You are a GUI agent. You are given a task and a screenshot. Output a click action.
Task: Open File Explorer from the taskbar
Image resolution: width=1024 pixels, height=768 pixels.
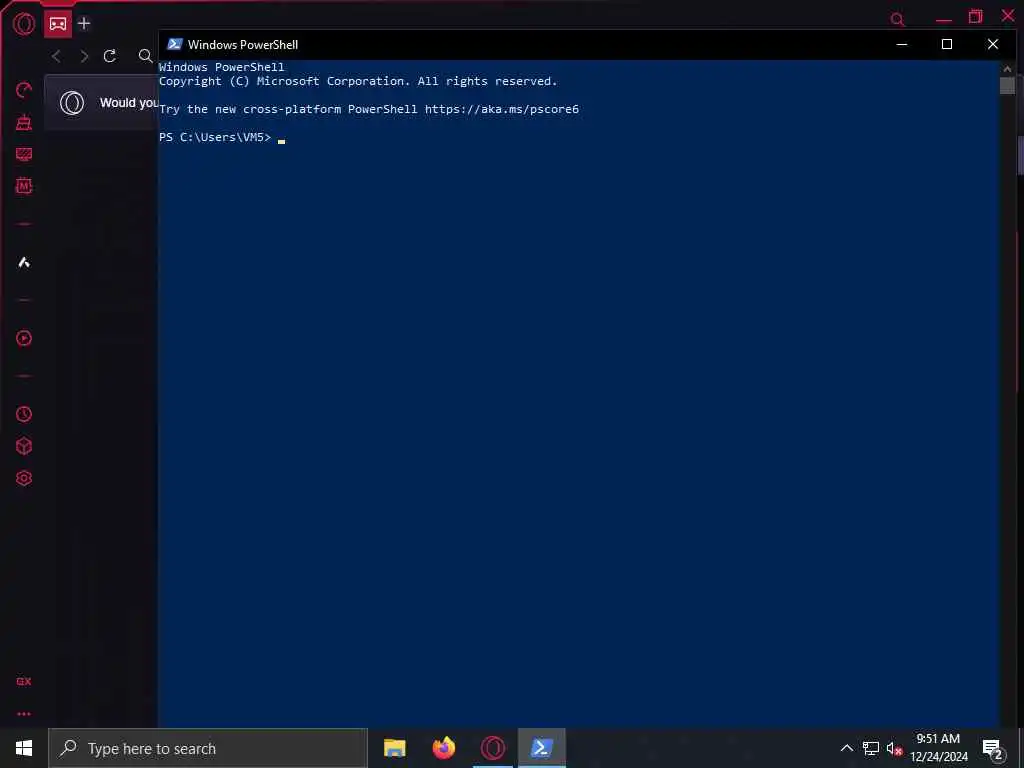pyautogui.click(x=394, y=748)
